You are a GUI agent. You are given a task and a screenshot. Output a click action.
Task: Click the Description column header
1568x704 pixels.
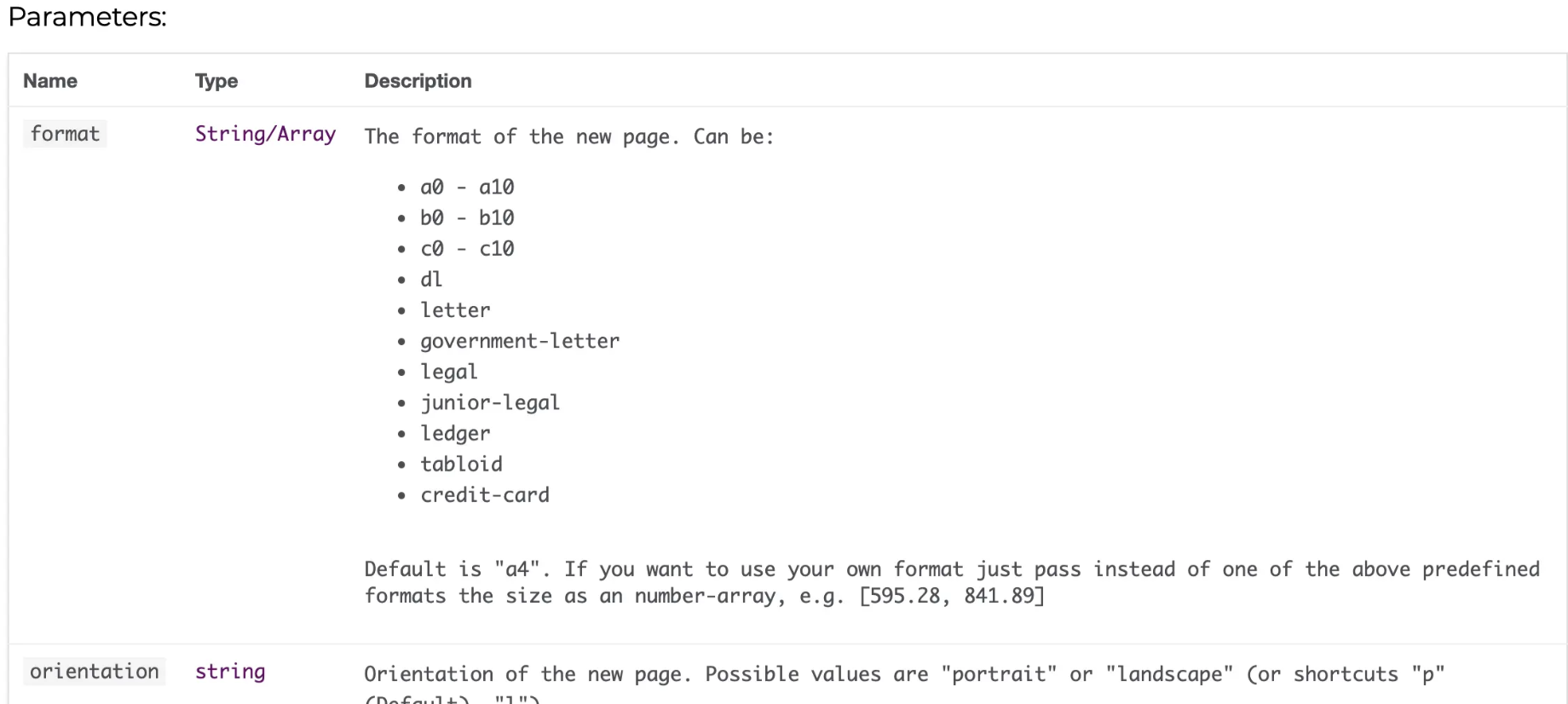click(418, 81)
